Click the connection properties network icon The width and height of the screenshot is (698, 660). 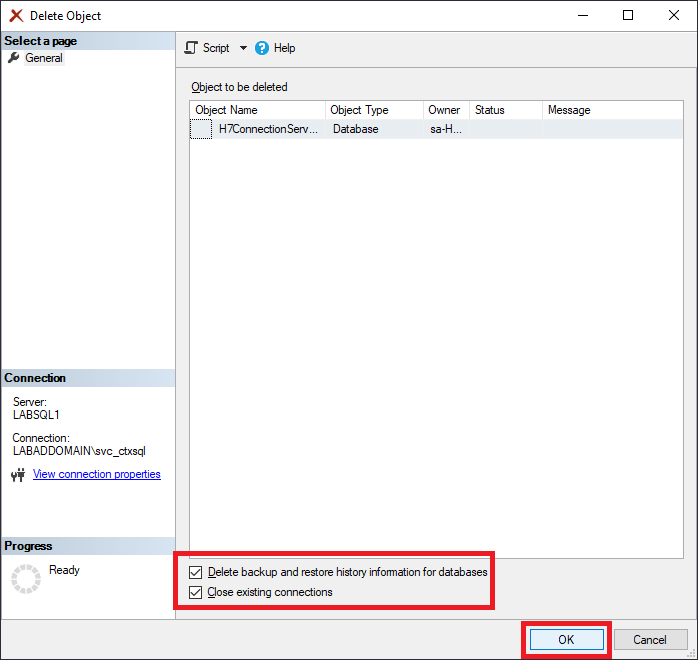[x=17, y=475]
